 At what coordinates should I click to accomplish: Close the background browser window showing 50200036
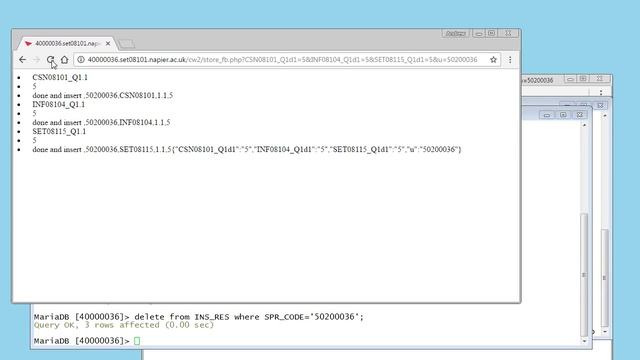click(x=599, y=79)
